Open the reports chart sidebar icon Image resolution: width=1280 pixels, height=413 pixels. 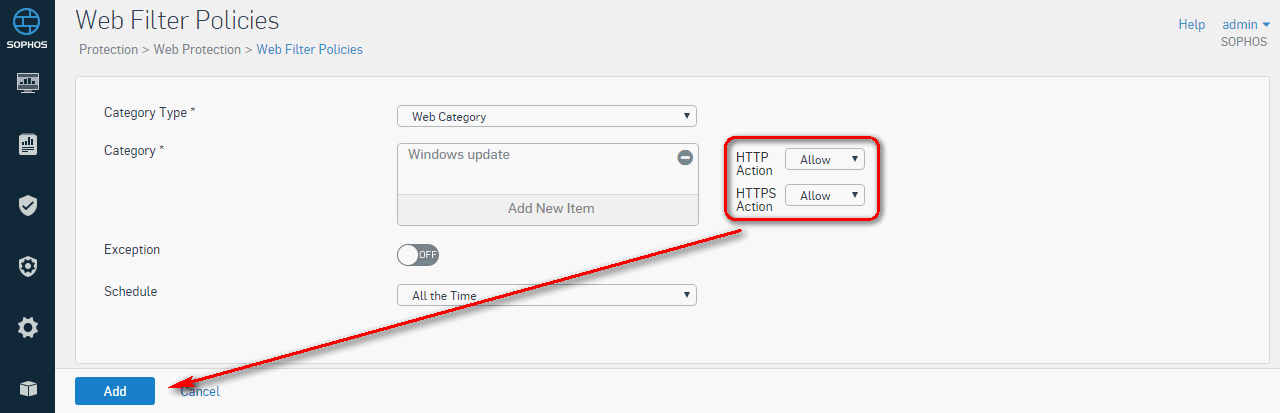pos(28,144)
